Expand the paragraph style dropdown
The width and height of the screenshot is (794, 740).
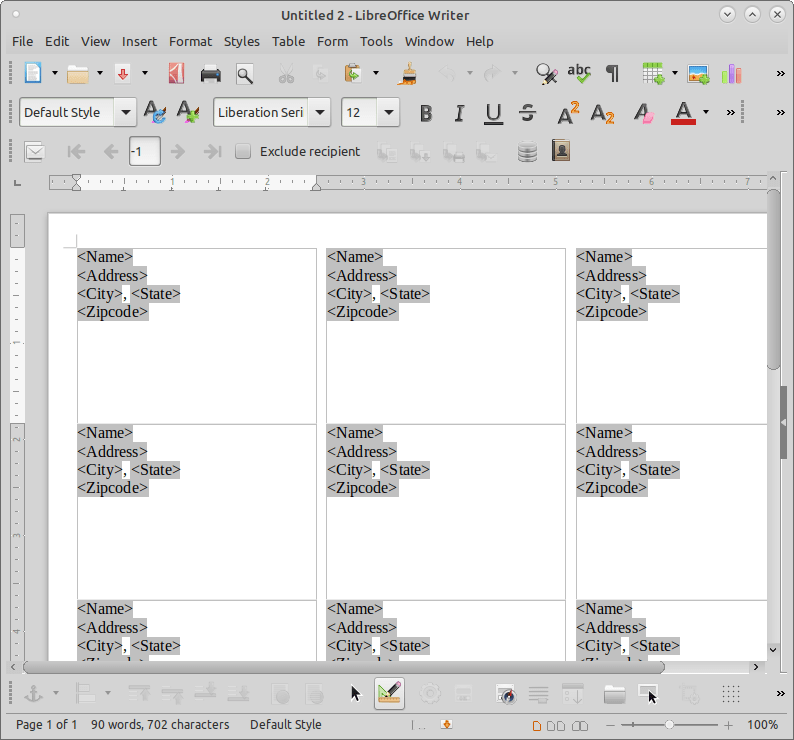click(125, 112)
